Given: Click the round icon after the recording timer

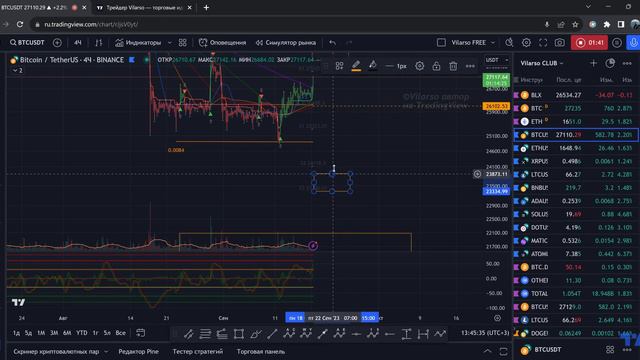Looking at the screenshot, I should point(617,42).
